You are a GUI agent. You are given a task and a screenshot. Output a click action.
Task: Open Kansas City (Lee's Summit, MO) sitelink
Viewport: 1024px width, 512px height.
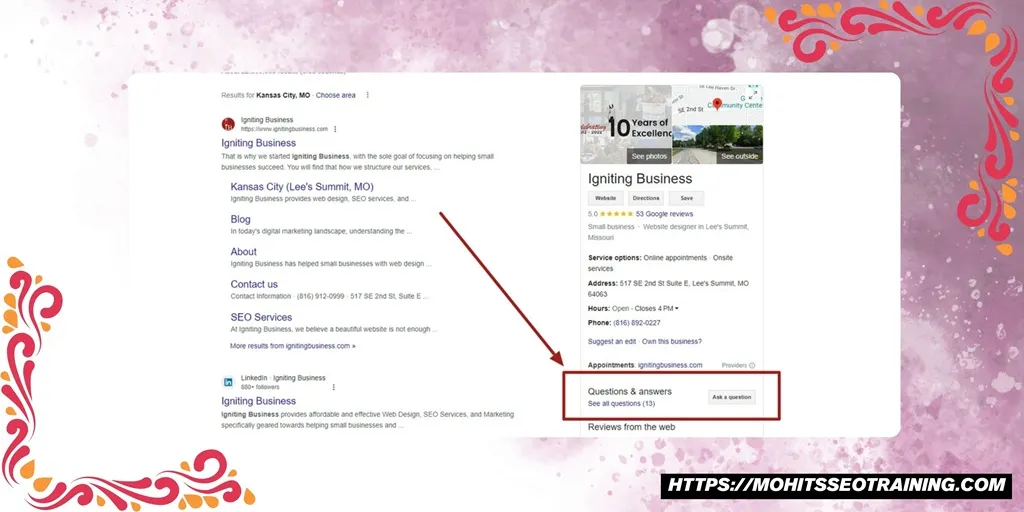point(302,187)
